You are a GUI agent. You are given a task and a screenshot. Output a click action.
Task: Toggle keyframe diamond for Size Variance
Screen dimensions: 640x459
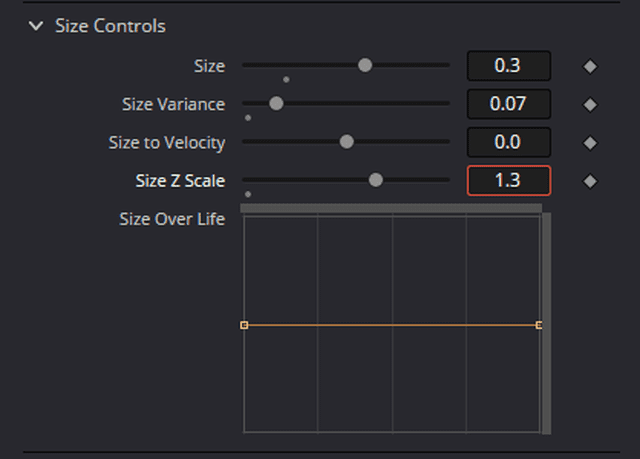[590, 104]
